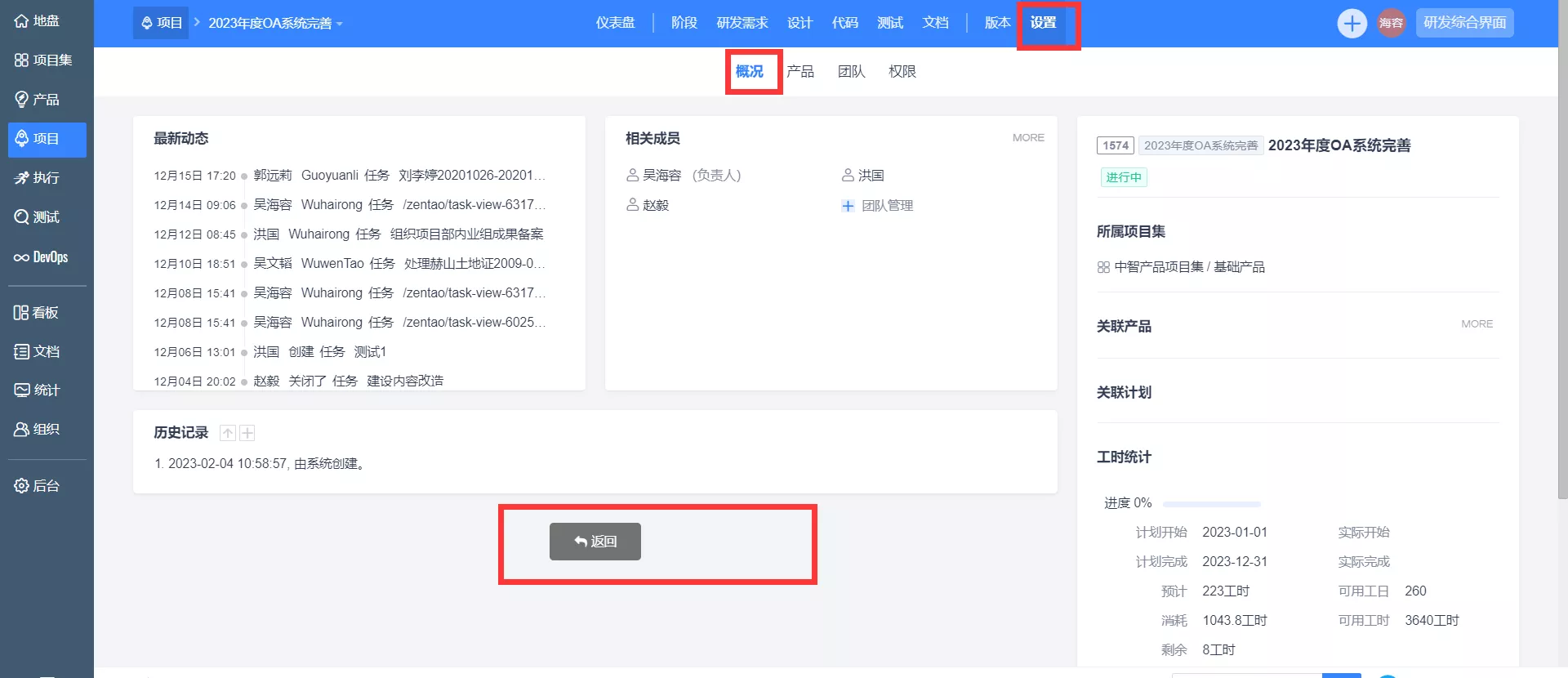Open the 2023年度OA系统完善 project dropdown
1568x678 pixels.
[275, 23]
